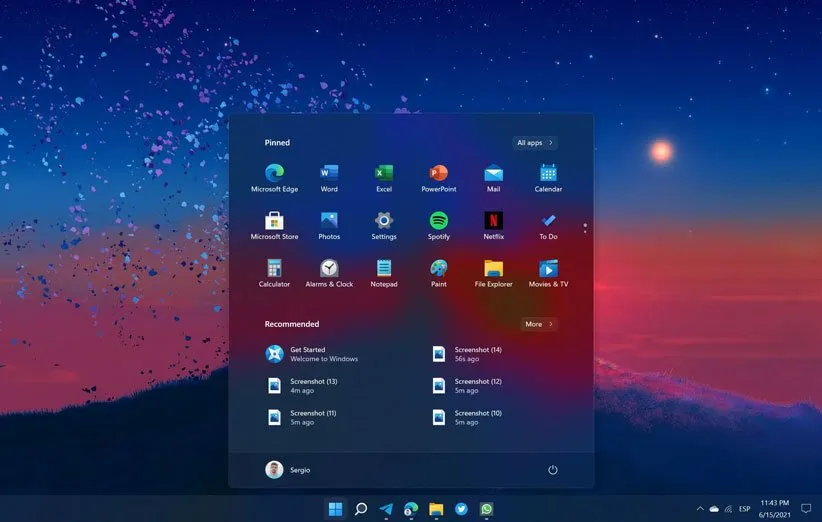Show hidden system tray icons chevron
Image resolution: width=822 pixels, height=522 pixels.
click(700, 509)
